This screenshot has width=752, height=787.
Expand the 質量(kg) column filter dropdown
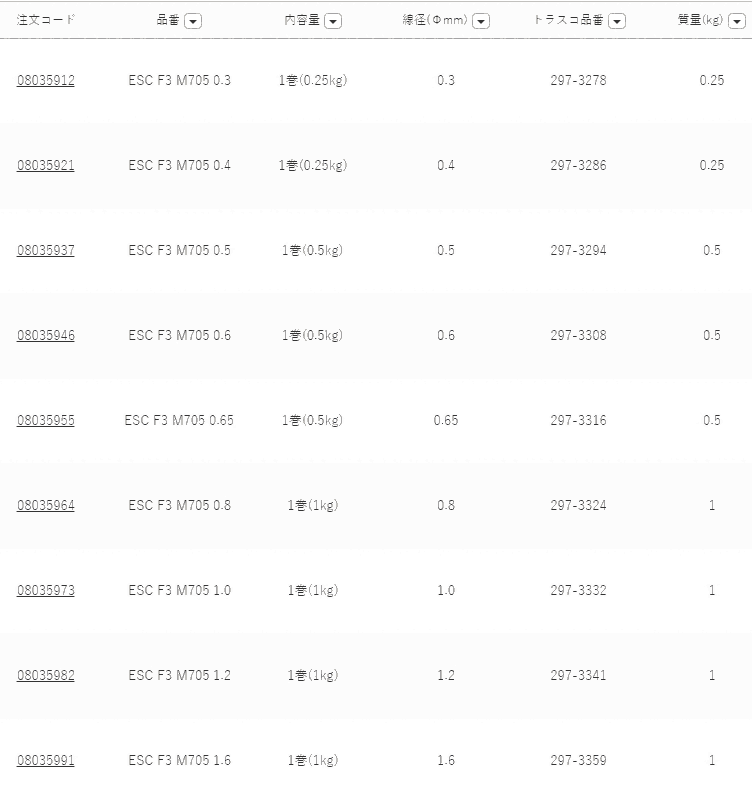tap(737, 21)
